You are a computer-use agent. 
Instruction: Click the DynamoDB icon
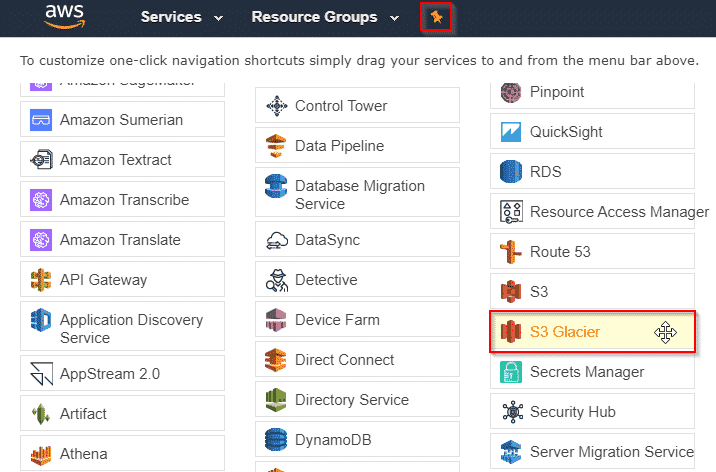(276, 440)
